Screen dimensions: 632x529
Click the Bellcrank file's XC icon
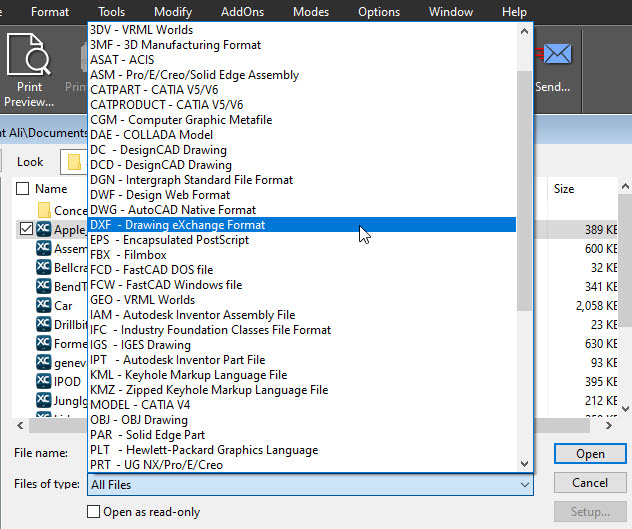click(44, 267)
